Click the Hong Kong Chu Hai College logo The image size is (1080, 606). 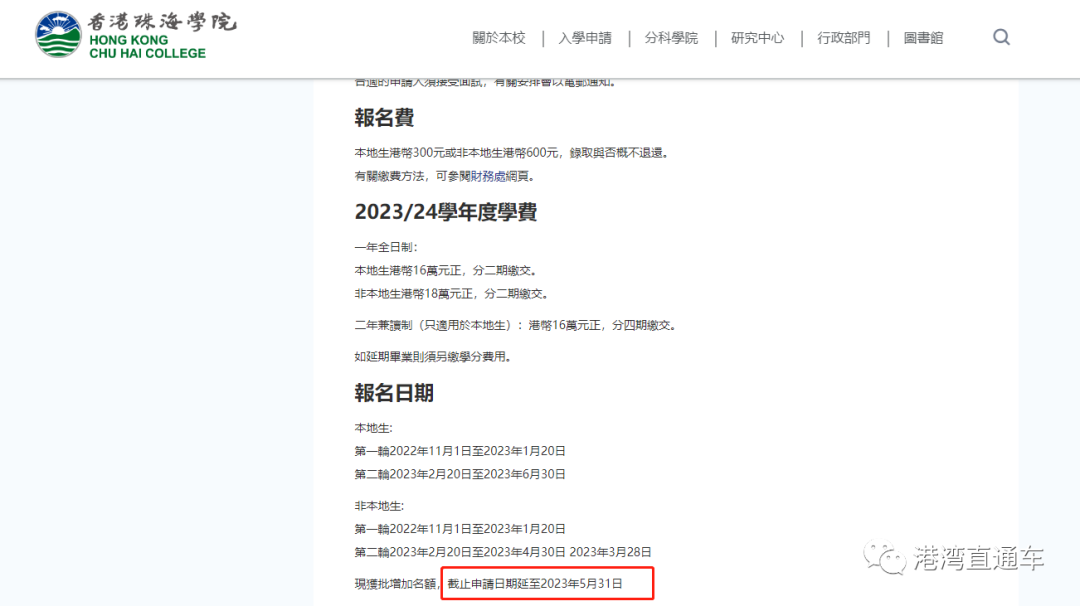click(x=136, y=34)
